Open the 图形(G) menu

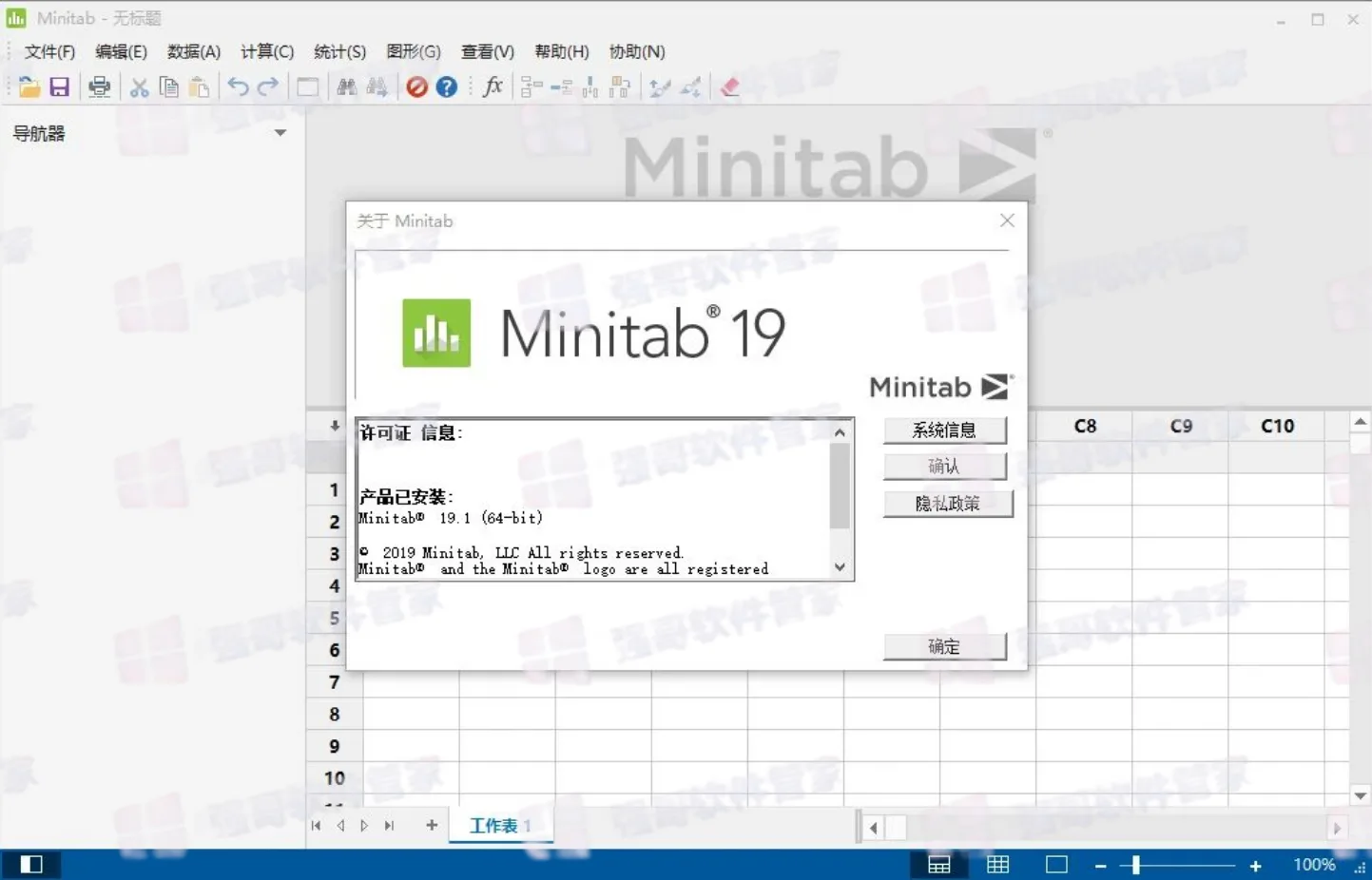coord(414,51)
